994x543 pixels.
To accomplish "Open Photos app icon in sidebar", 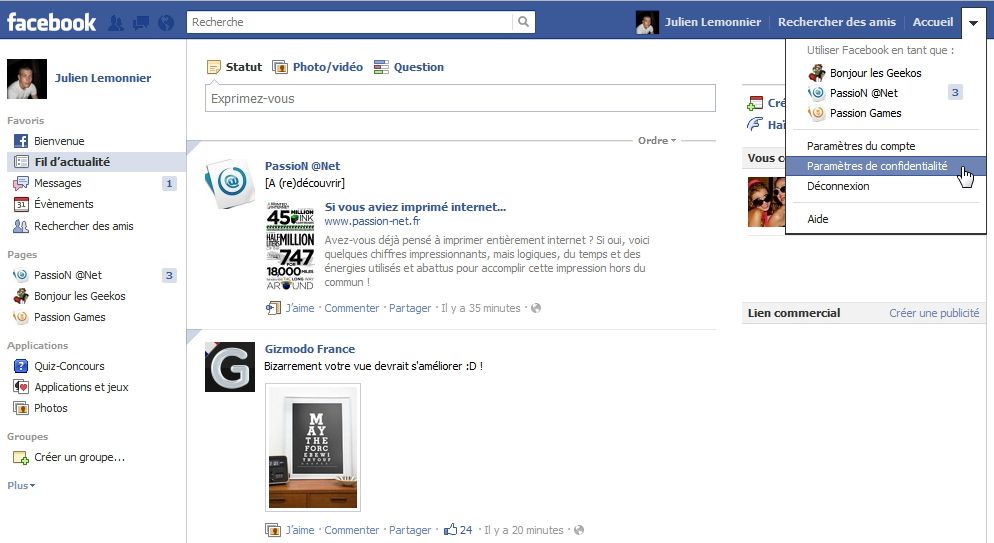I will click(x=21, y=408).
